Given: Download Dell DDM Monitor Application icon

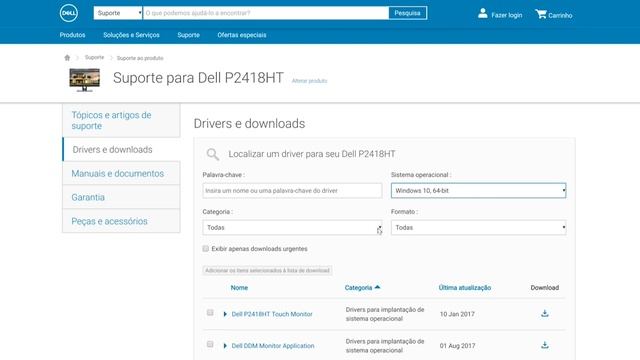Looking at the screenshot, I should tap(544, 345).
